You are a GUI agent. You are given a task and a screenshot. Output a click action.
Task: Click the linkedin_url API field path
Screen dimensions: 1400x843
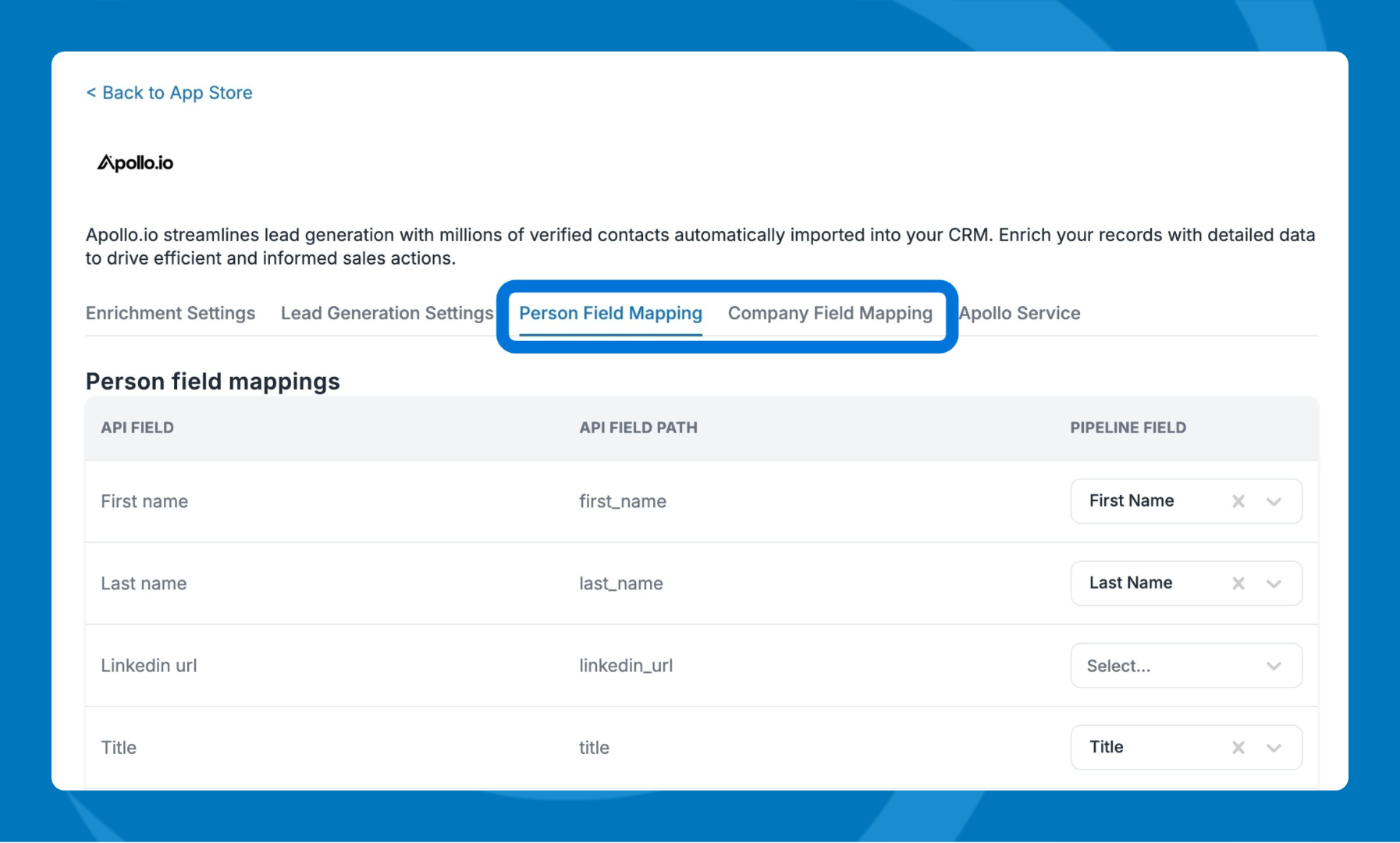coord(625,666)
